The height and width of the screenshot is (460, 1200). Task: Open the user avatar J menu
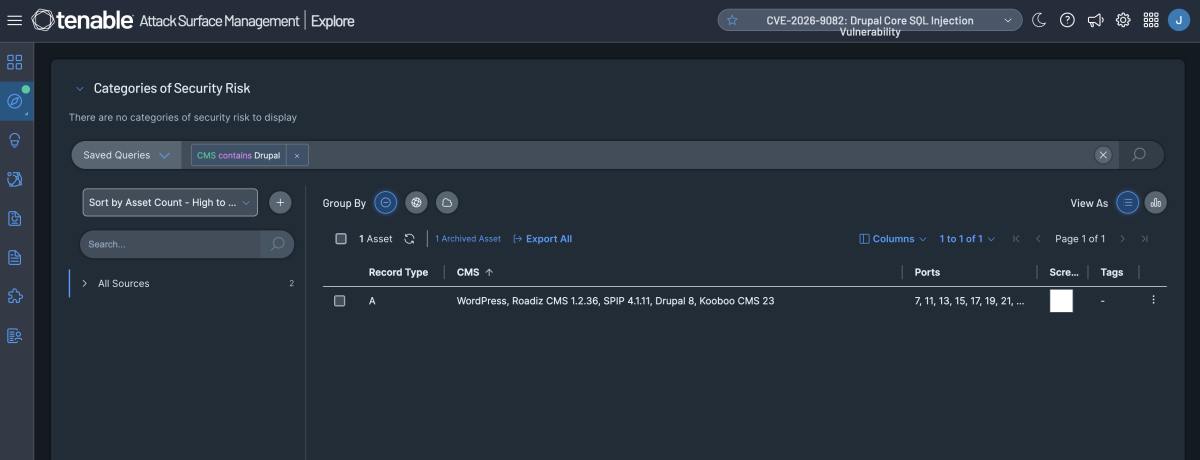point(1178,20)
